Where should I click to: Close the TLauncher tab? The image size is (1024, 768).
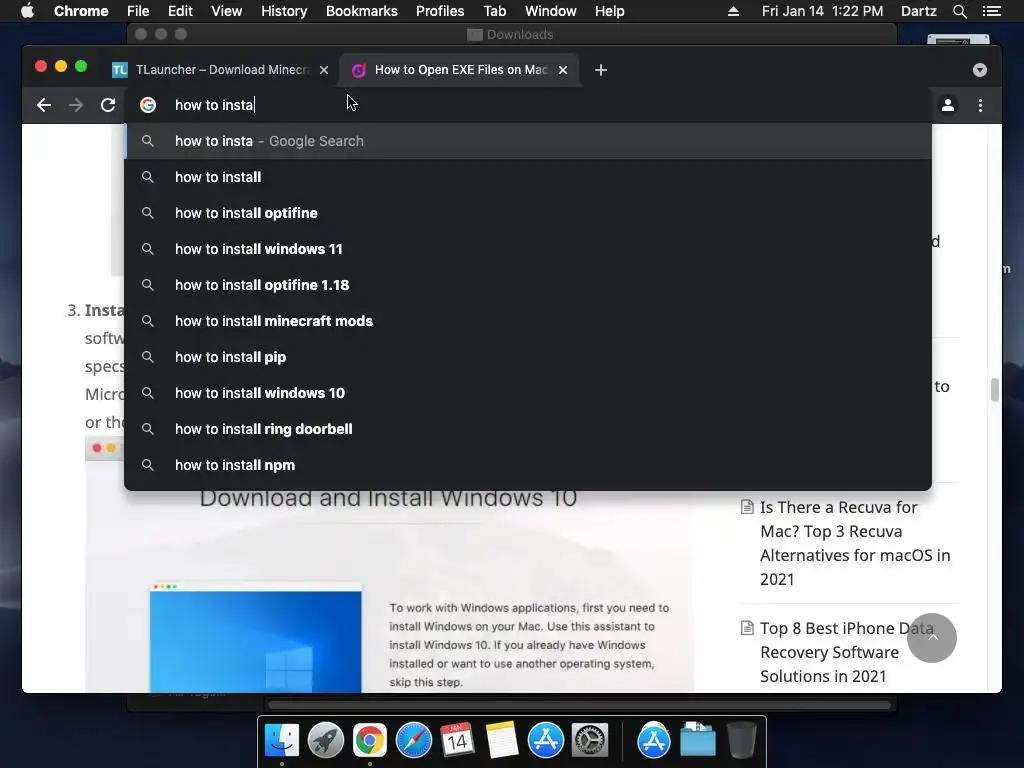324,70
